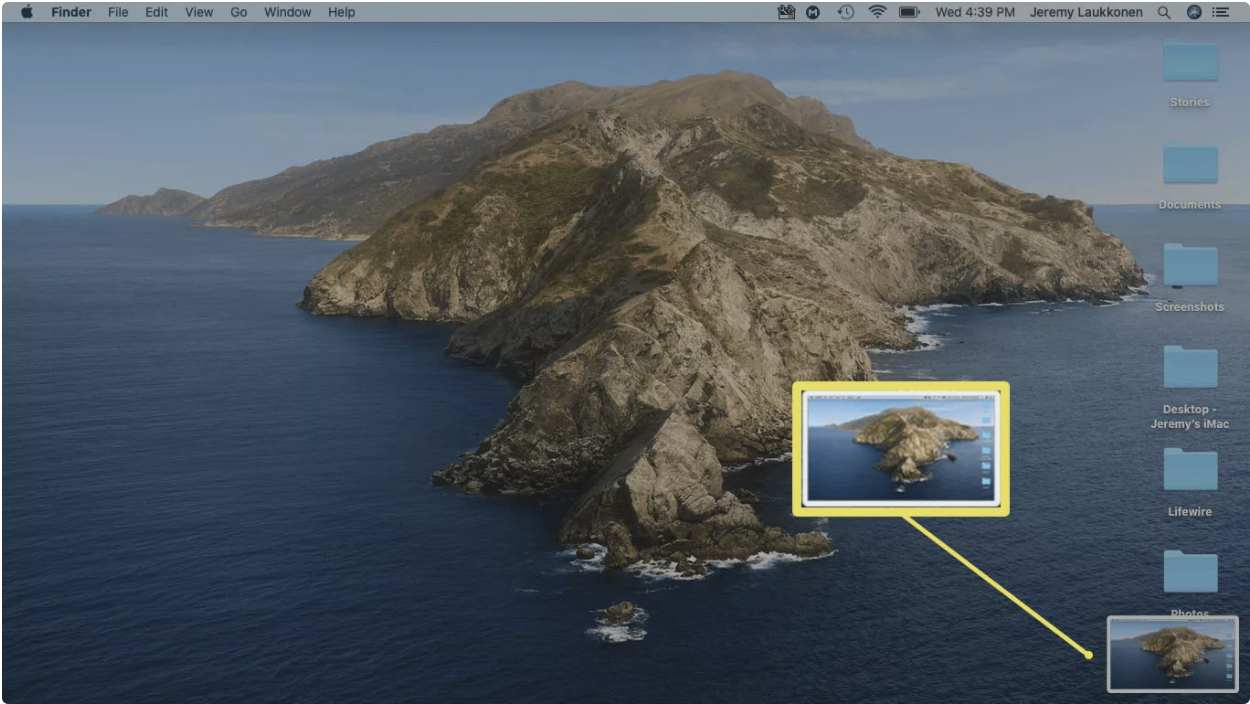Open the Documents desktop folder
This screenshot has width=1250, height=704.
(1189, 165)
